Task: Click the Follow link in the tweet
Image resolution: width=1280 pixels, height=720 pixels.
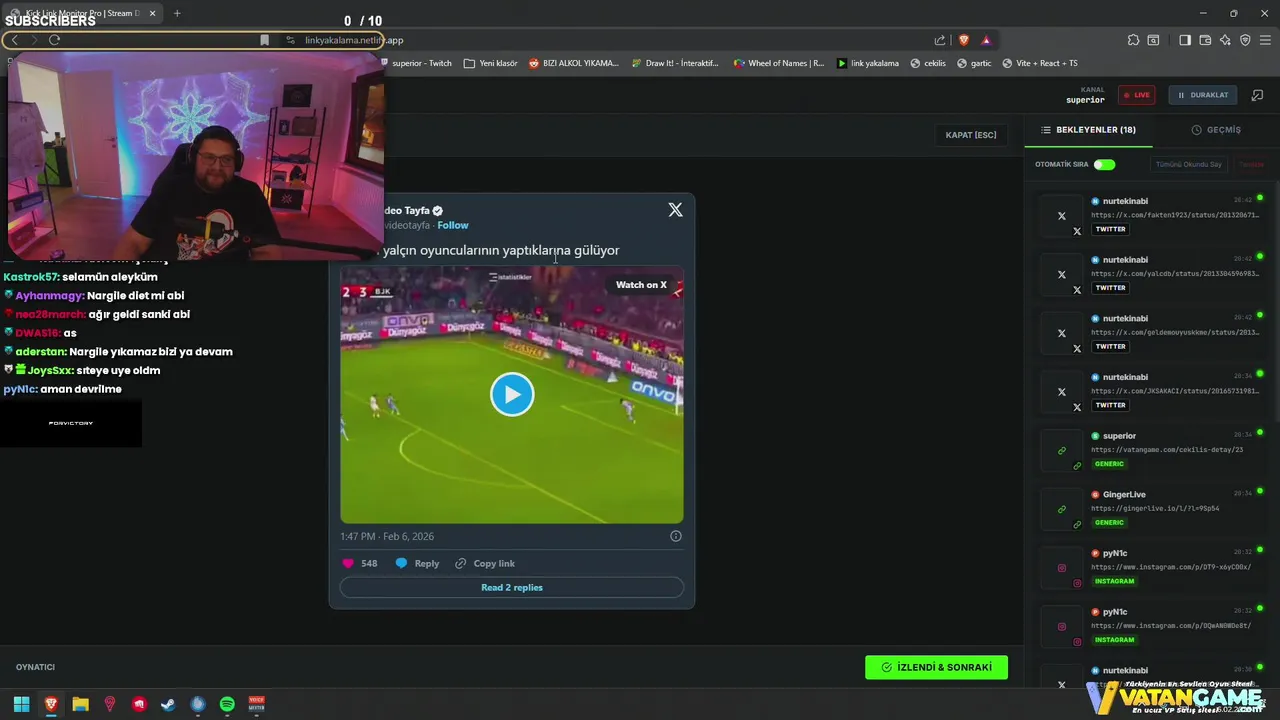Action: 453,225
